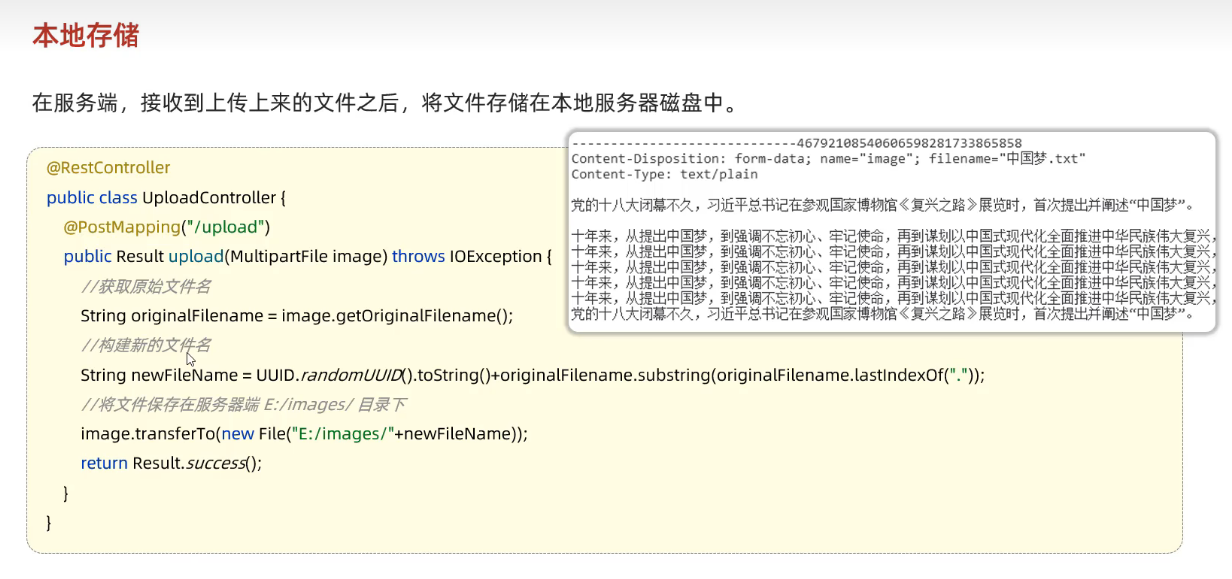The image size is (1232, 579).
Task: Click the 本地存储 slide heading
Action: tap(85, 36)
